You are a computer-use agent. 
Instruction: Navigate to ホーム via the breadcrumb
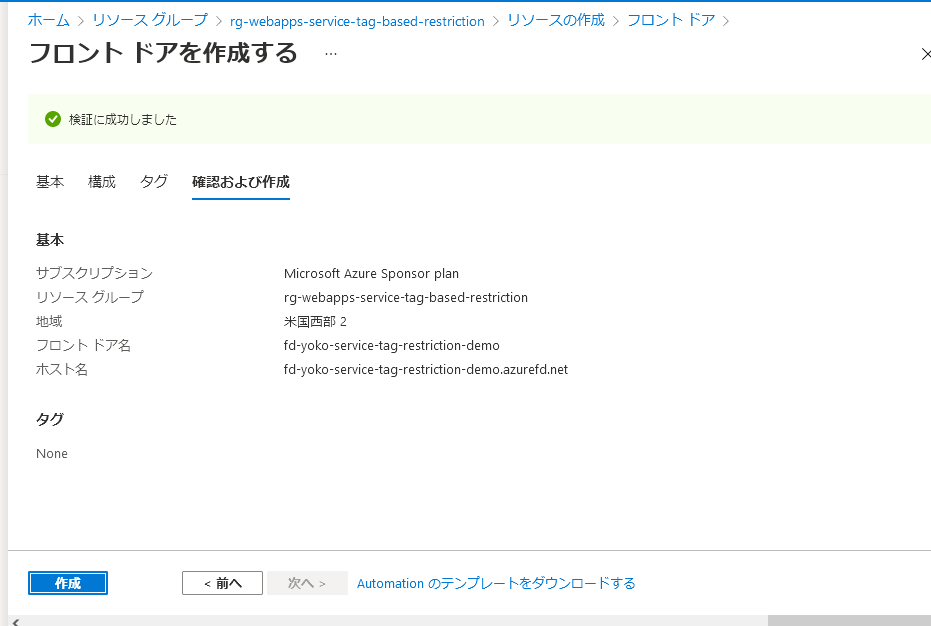pos(48,20)
